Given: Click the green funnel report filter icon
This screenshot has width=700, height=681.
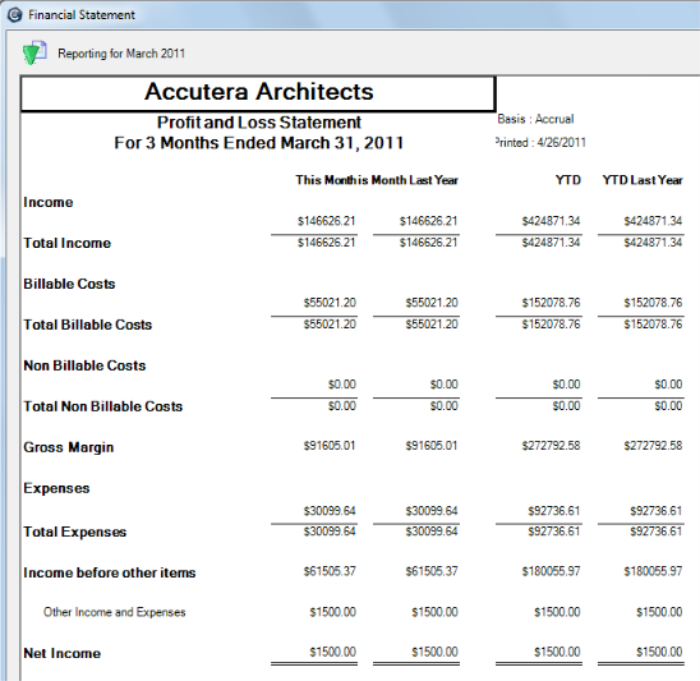Looking at the screenshot, I should coord(34,53).
